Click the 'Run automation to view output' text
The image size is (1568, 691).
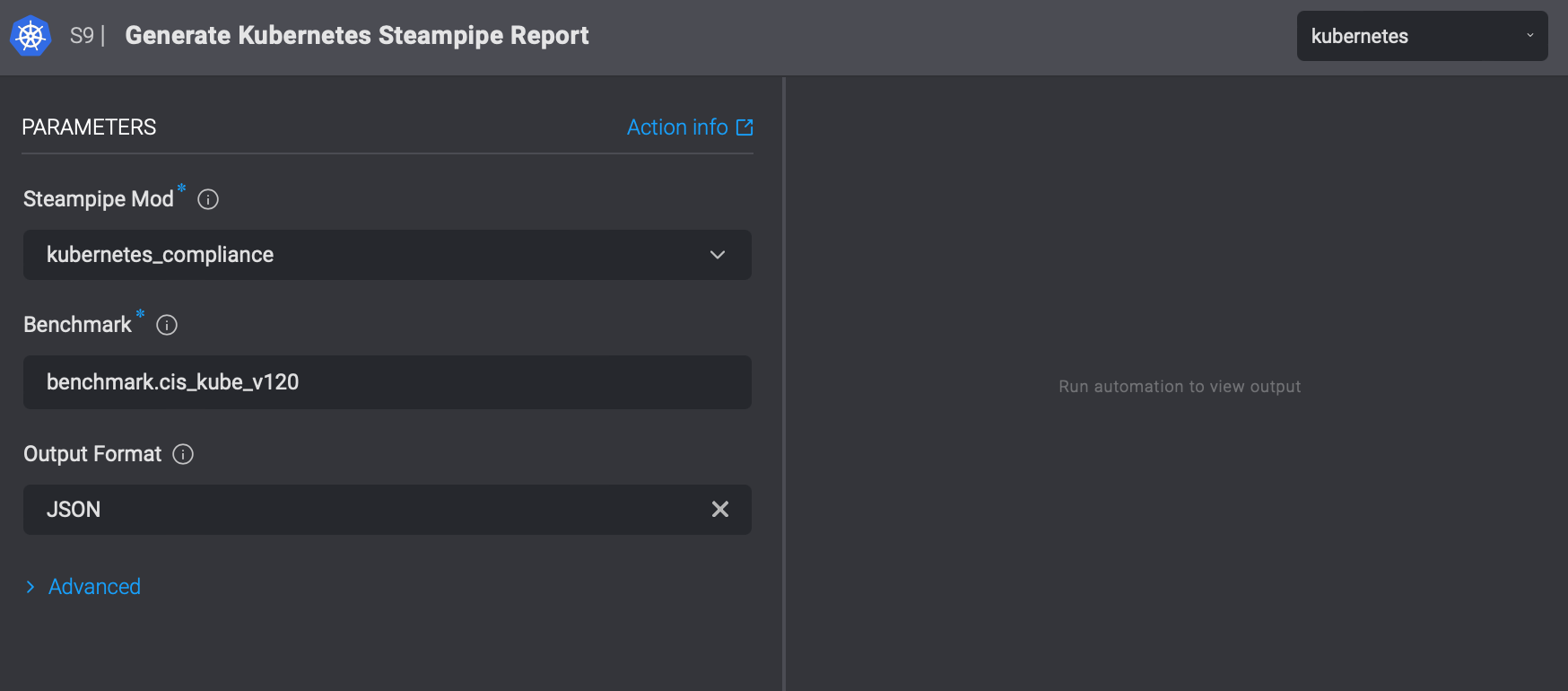1180,387
